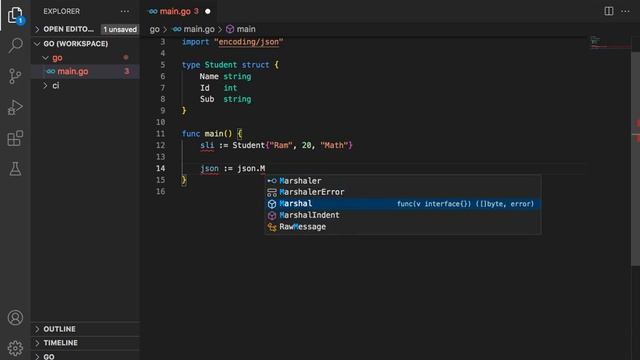Click the main symbol breadcrumb
640x360 pixels.
[x=241, y=29]
